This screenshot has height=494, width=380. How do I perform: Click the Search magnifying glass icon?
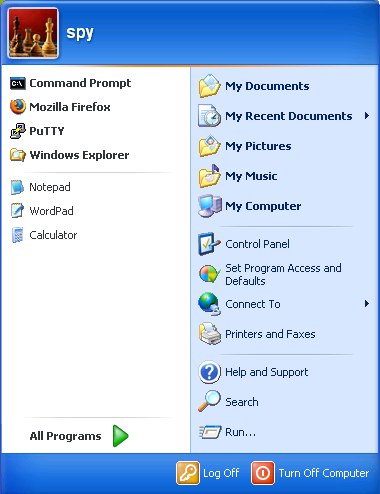click(x=209, y=401)
